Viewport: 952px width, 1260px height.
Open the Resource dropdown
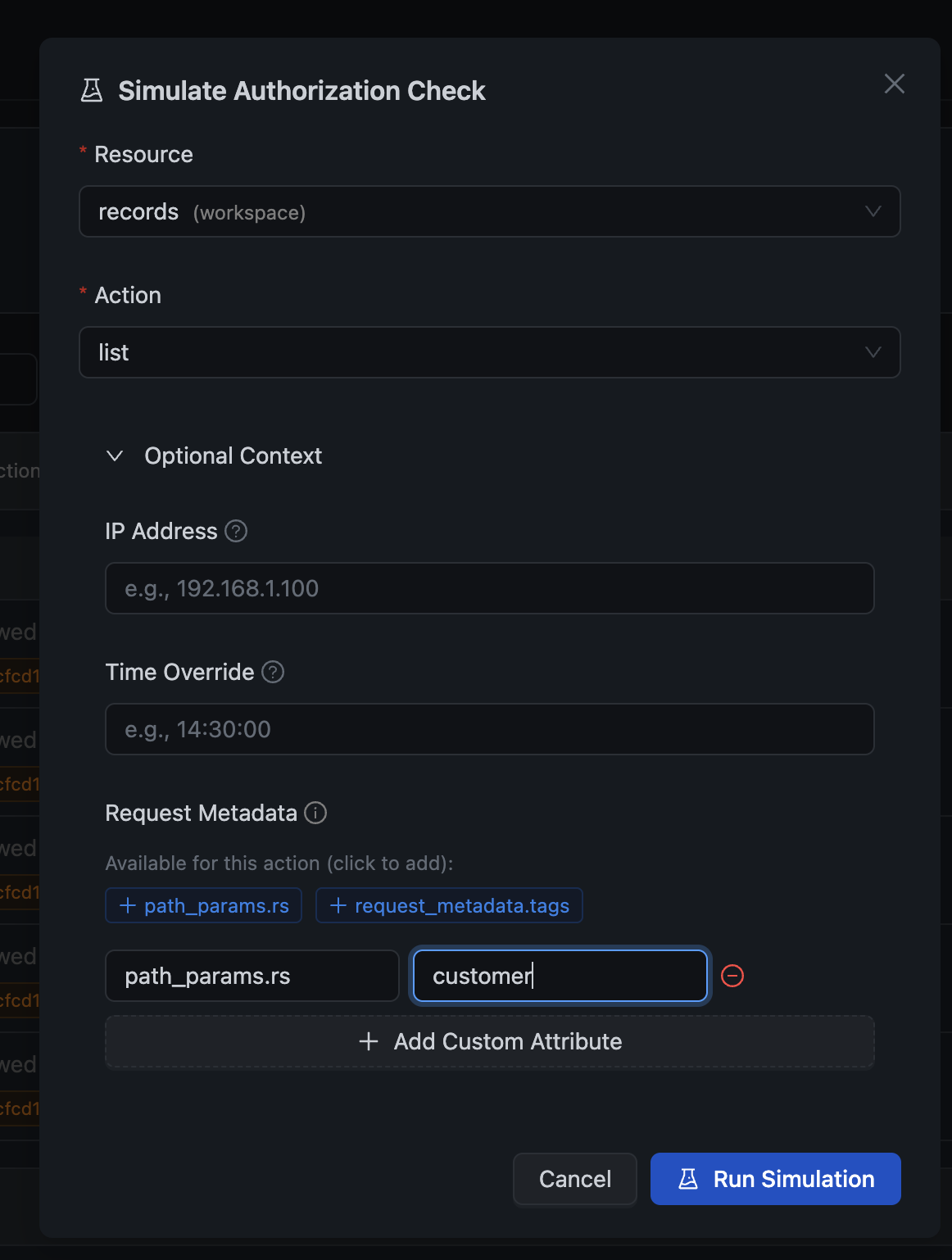coord(489,212)
